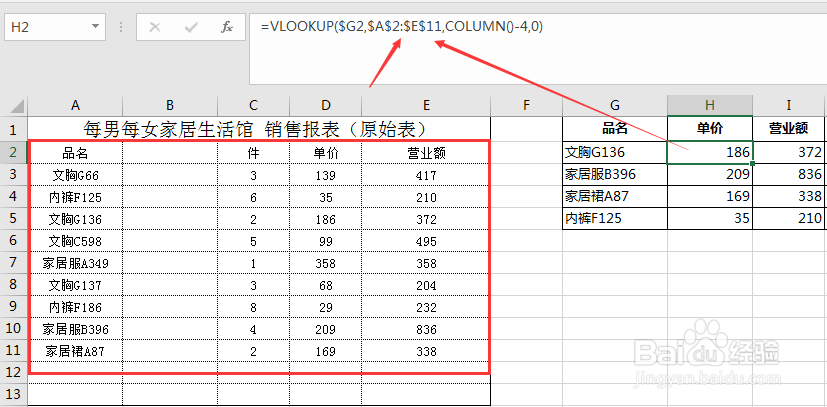Click quantity cell 8 in column C
This screenshot has height=407, width=827.
click(x=253, y=307)
